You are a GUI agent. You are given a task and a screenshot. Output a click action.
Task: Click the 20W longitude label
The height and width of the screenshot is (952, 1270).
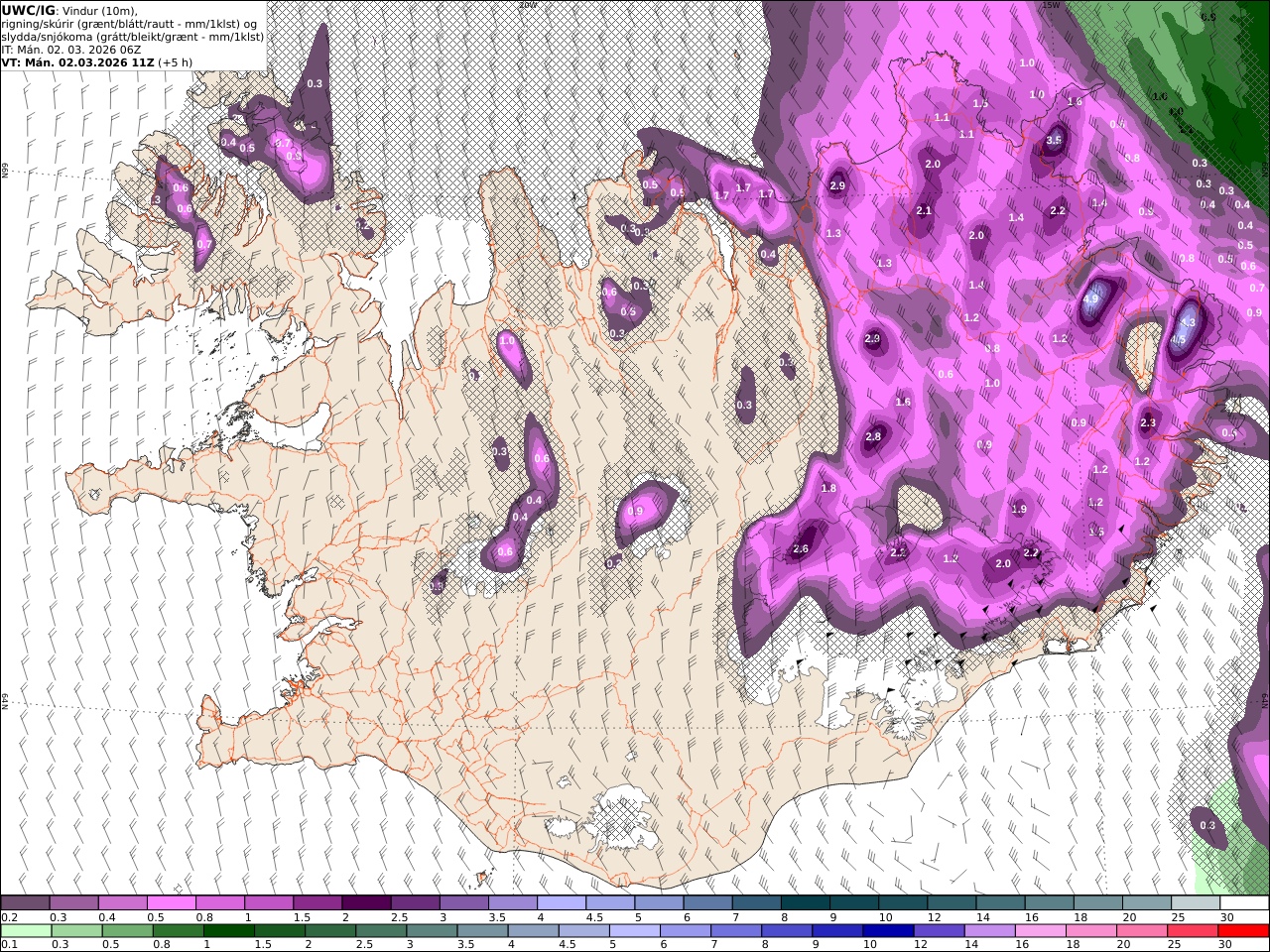pos(528,5)
